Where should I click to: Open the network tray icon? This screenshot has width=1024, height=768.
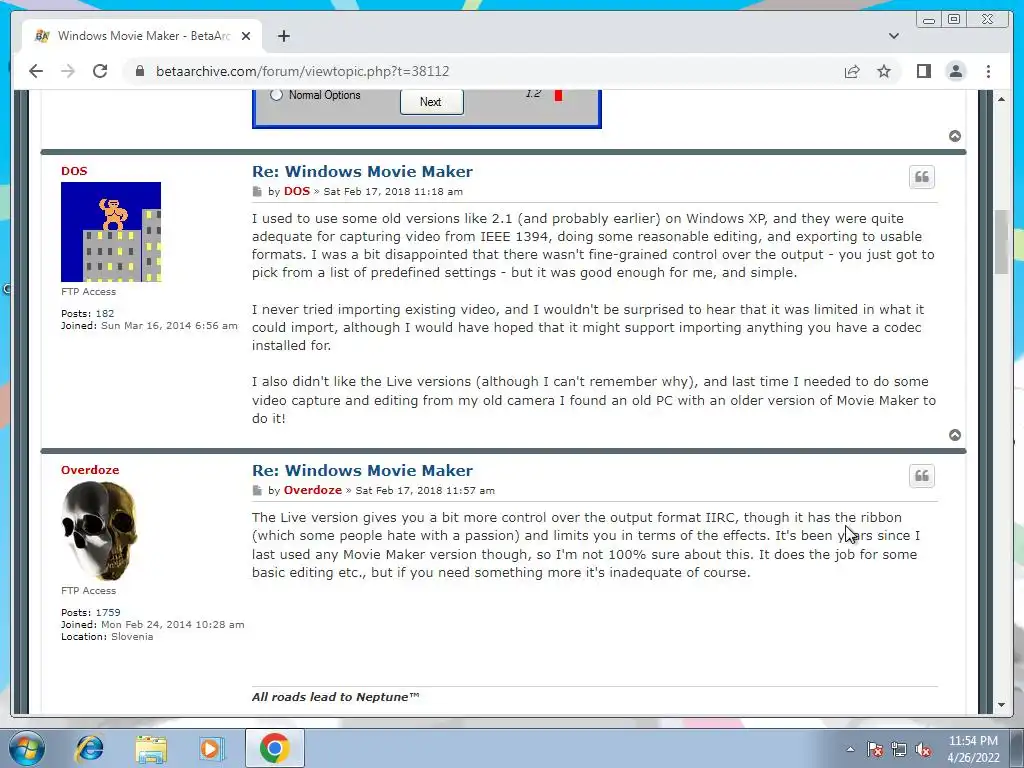[x=899, y=749]
